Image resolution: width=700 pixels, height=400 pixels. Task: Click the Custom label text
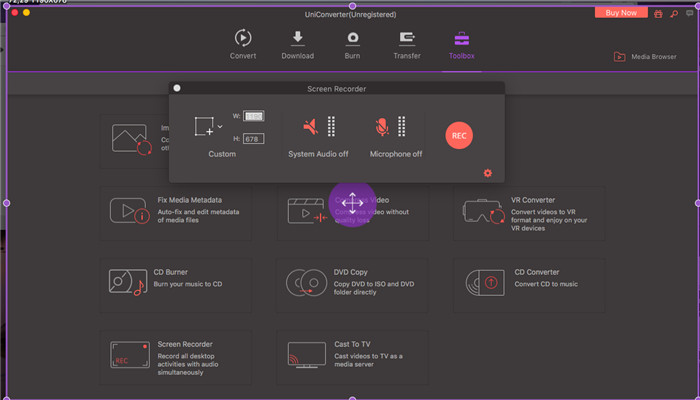(222, 154)
